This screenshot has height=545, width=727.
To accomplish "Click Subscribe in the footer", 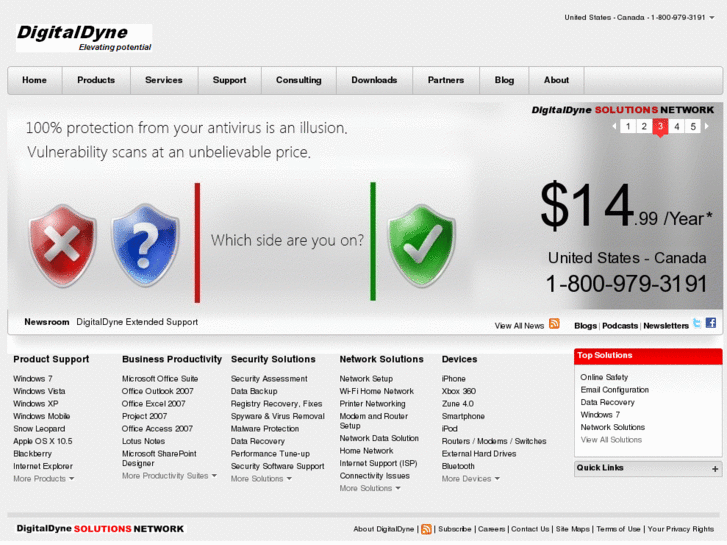I will [x=454, y=529].
